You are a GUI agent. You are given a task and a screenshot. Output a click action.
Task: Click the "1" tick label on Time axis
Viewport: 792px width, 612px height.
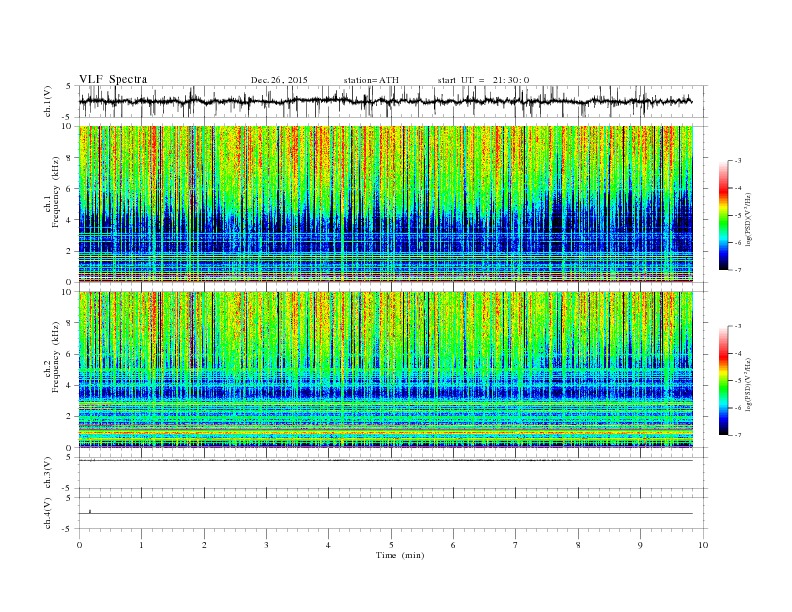[x=141, y=545]
